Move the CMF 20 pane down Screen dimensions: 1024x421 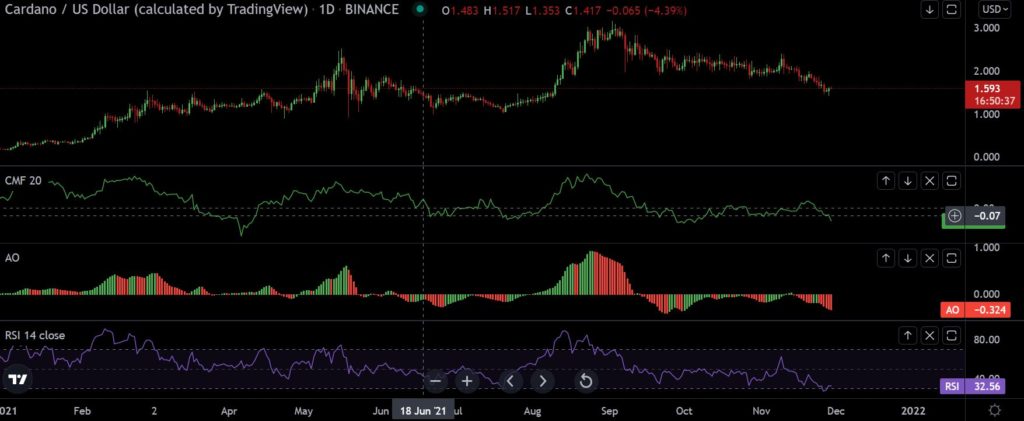[908, 181]
